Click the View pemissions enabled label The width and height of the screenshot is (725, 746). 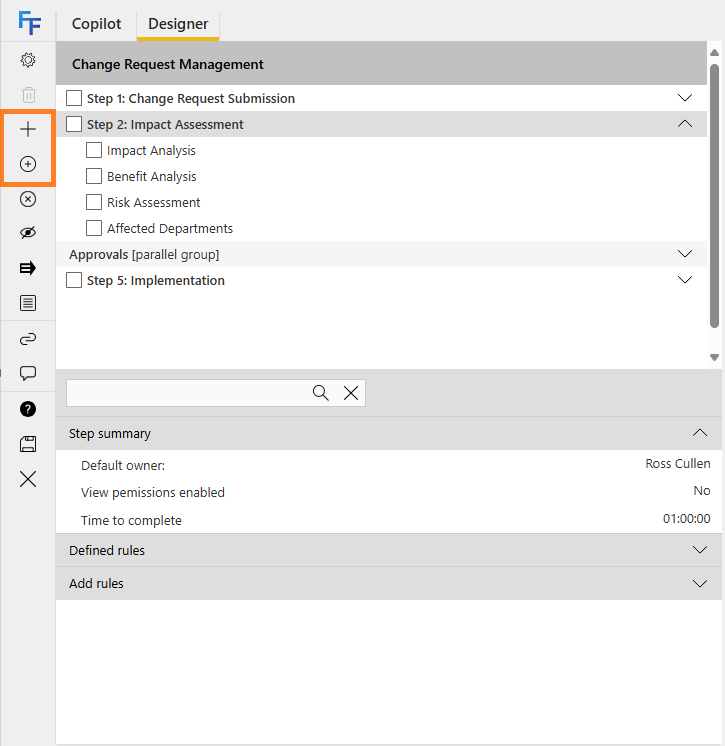point(153,492)
